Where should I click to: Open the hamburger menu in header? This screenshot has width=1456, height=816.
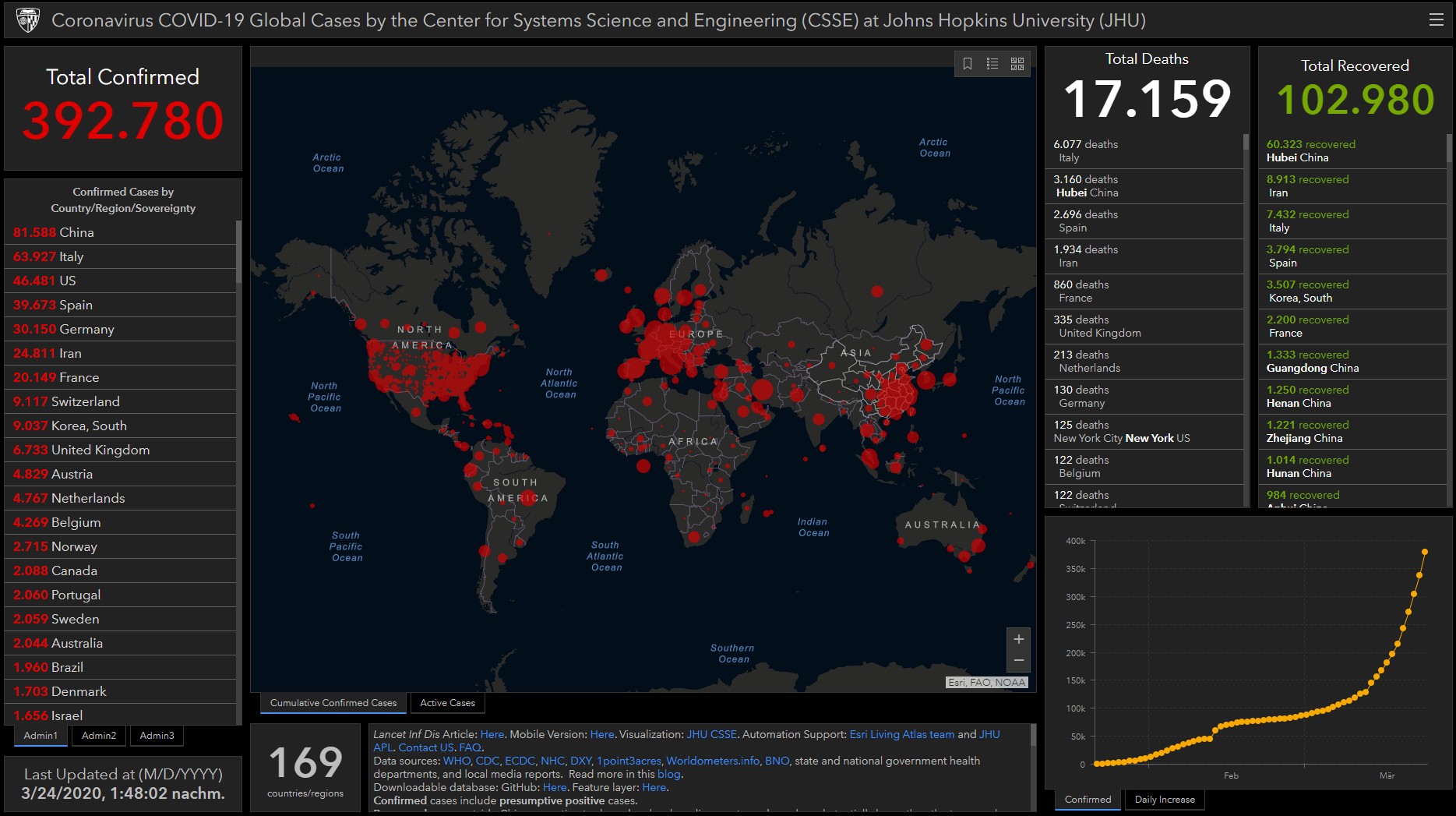pyautogui.click(x=1437, y=19)
